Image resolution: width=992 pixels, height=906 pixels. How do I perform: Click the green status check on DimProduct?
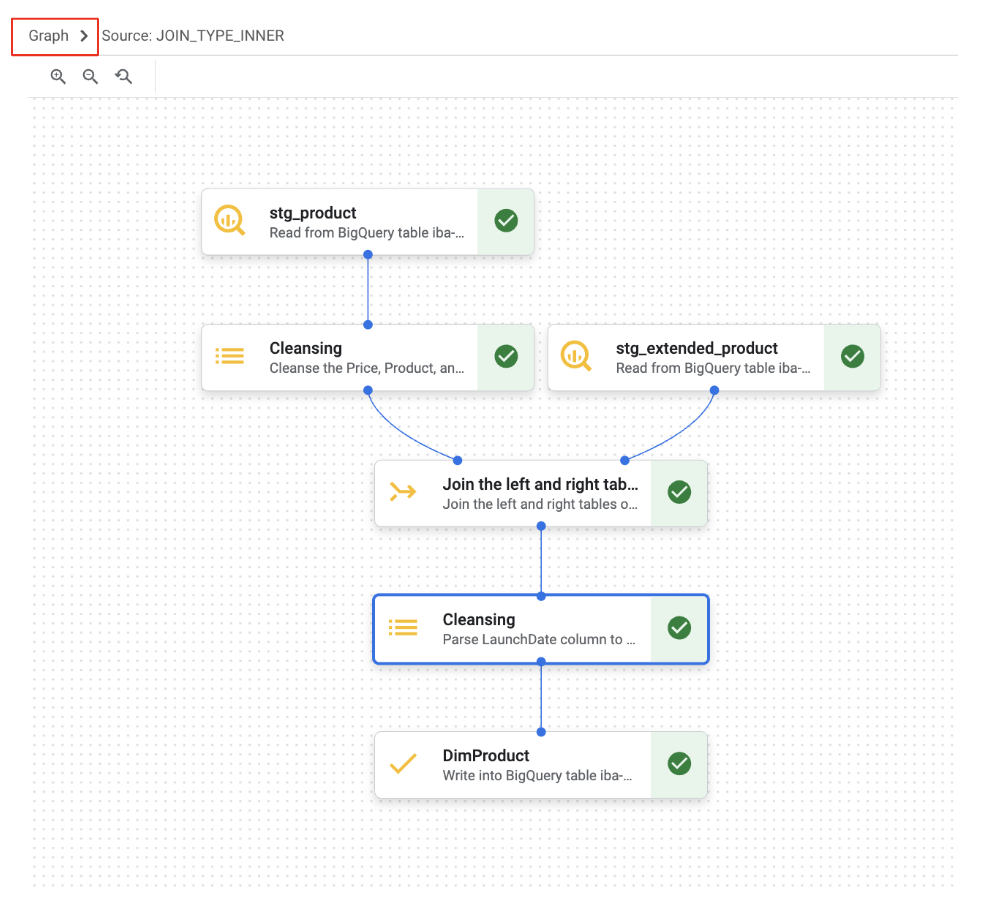click(679, 765)
